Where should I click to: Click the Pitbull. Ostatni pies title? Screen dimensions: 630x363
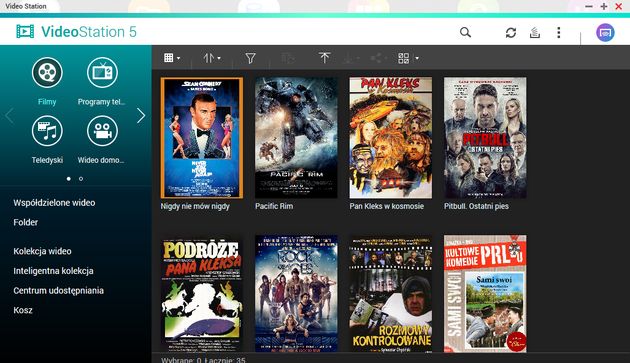click(x=476, y=206)
